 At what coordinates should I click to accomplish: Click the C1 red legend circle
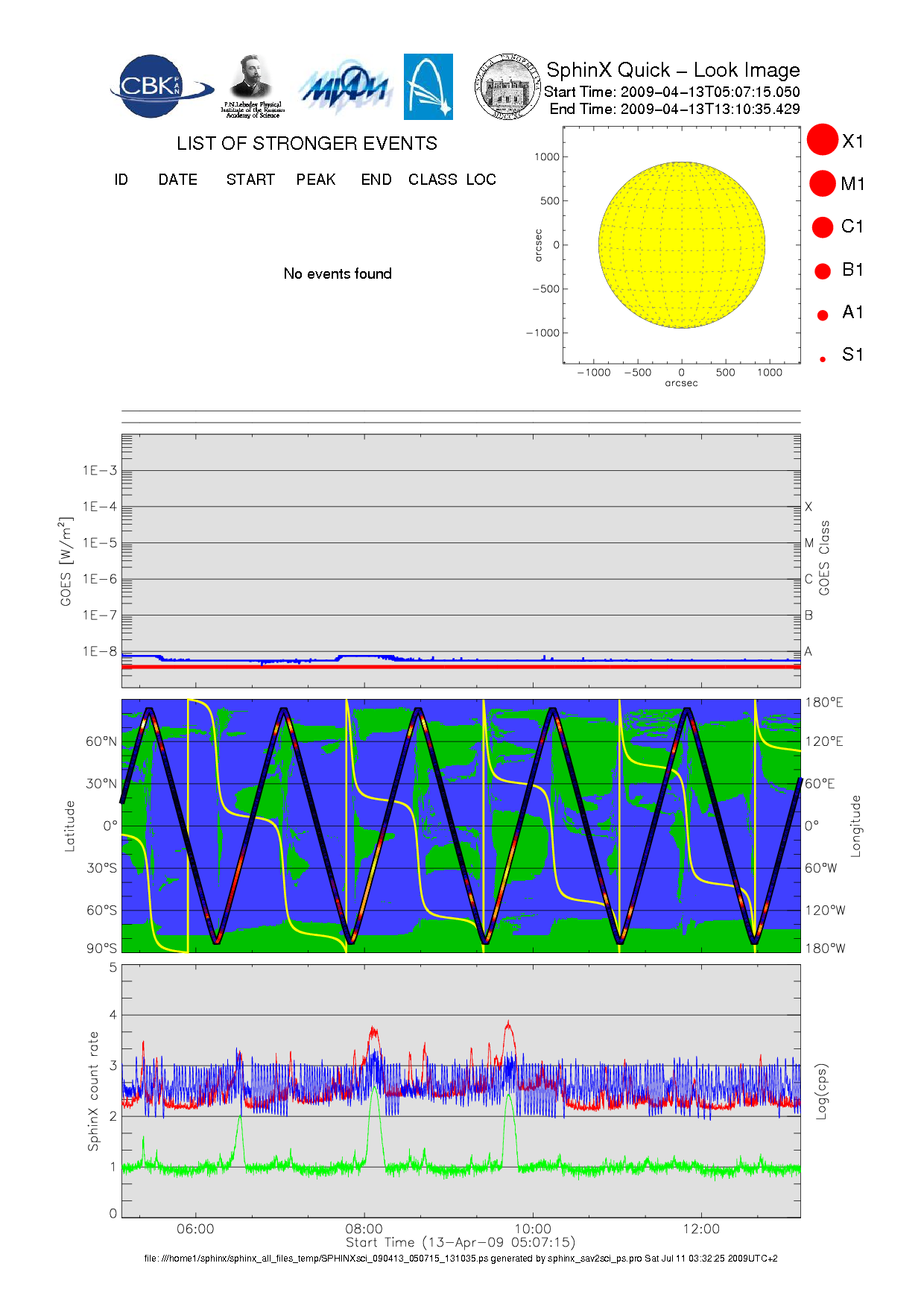(x=823, y=227)
